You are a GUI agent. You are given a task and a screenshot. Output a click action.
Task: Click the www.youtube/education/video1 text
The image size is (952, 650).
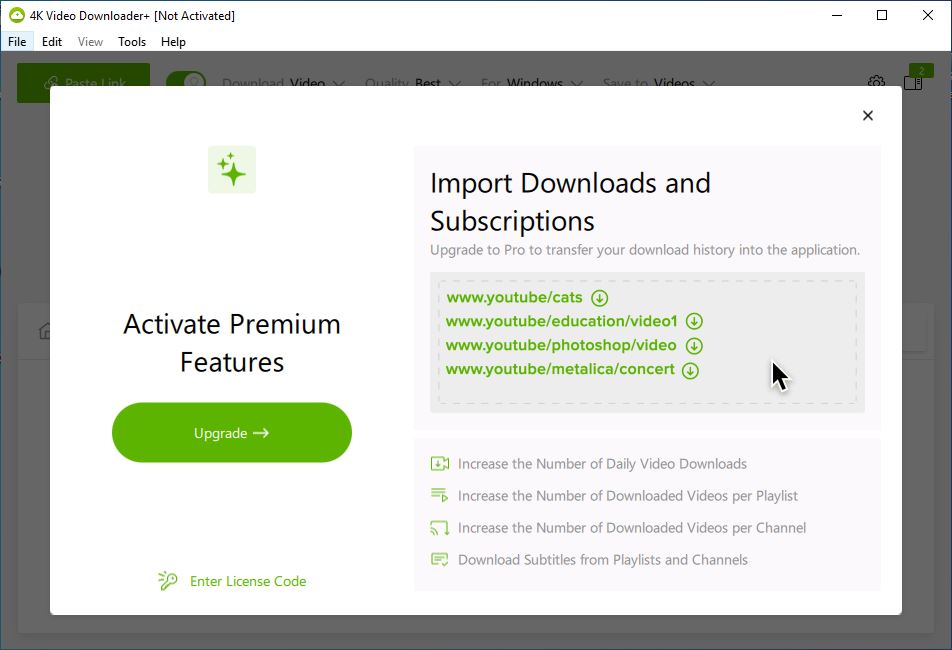pyautogui.click(x=562, y=321)
